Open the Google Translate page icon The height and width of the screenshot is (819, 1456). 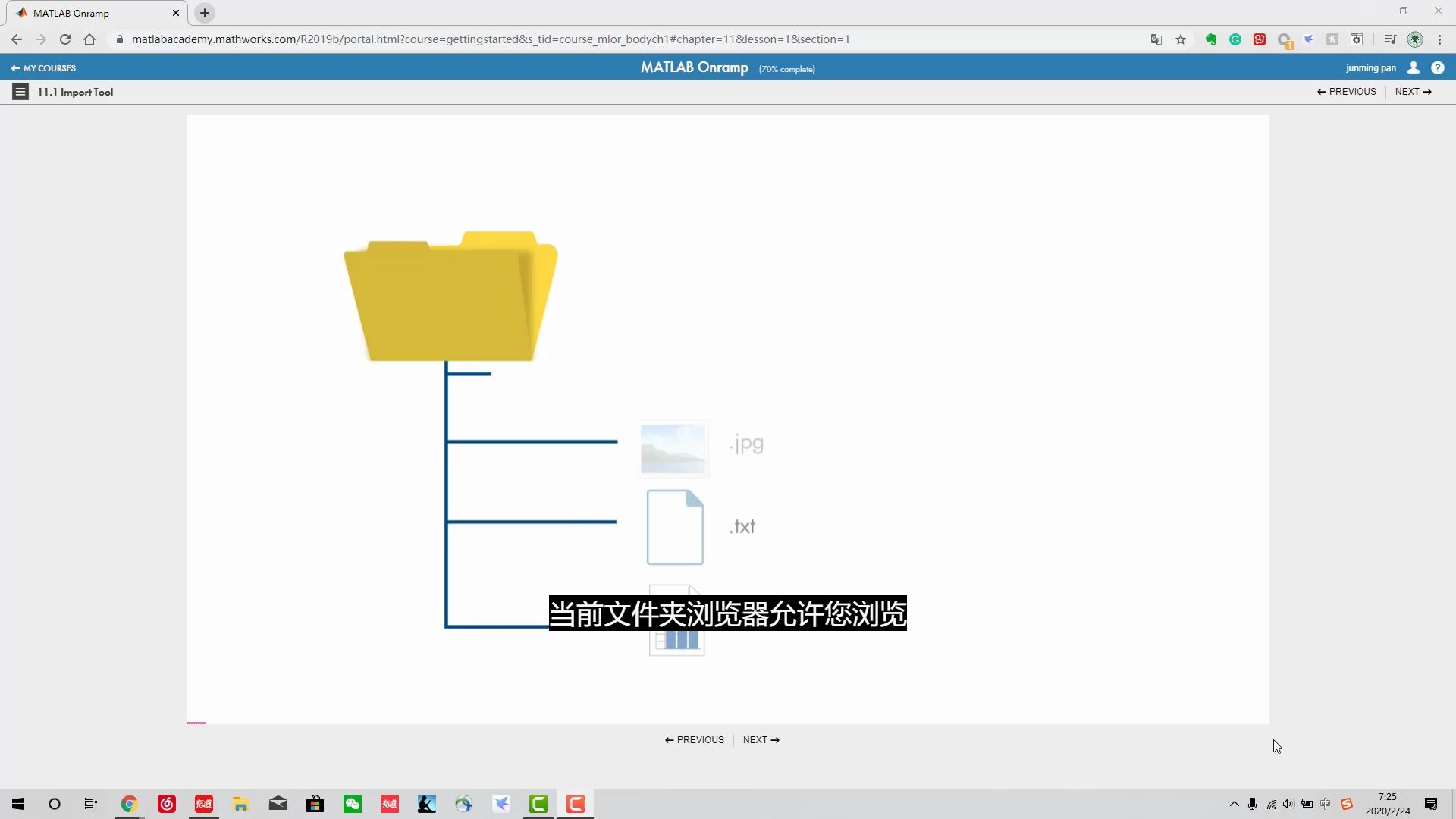click(1156, 39)
